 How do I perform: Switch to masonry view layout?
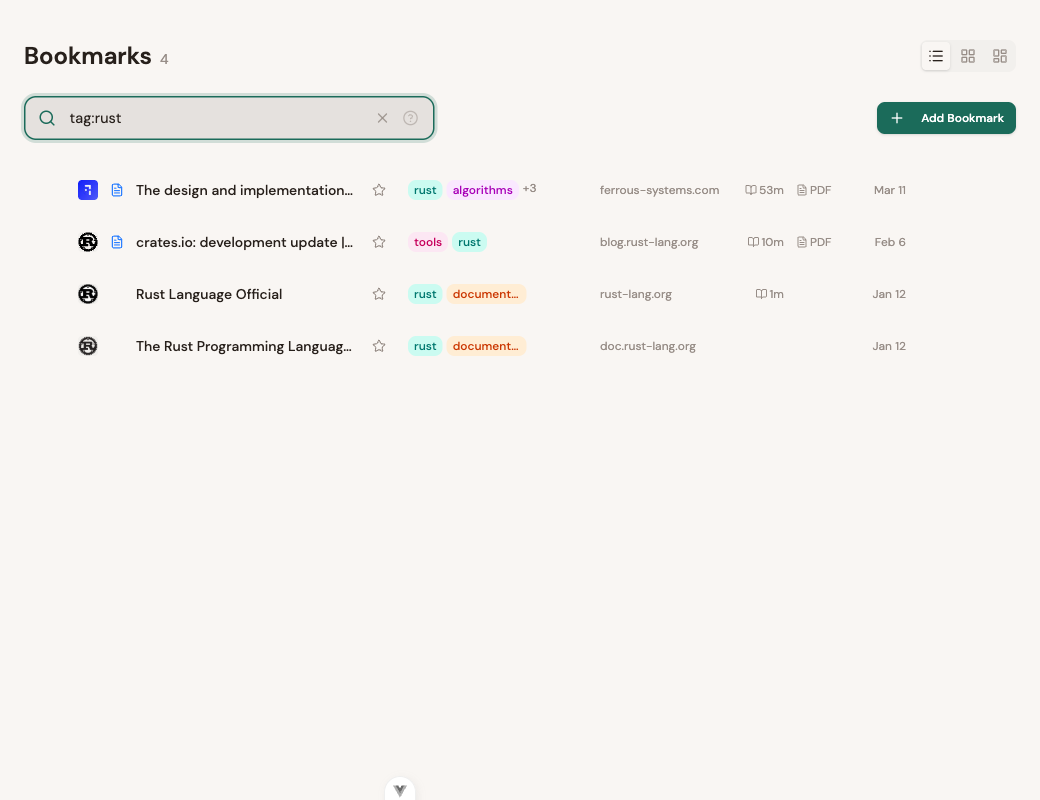point(999,56)
